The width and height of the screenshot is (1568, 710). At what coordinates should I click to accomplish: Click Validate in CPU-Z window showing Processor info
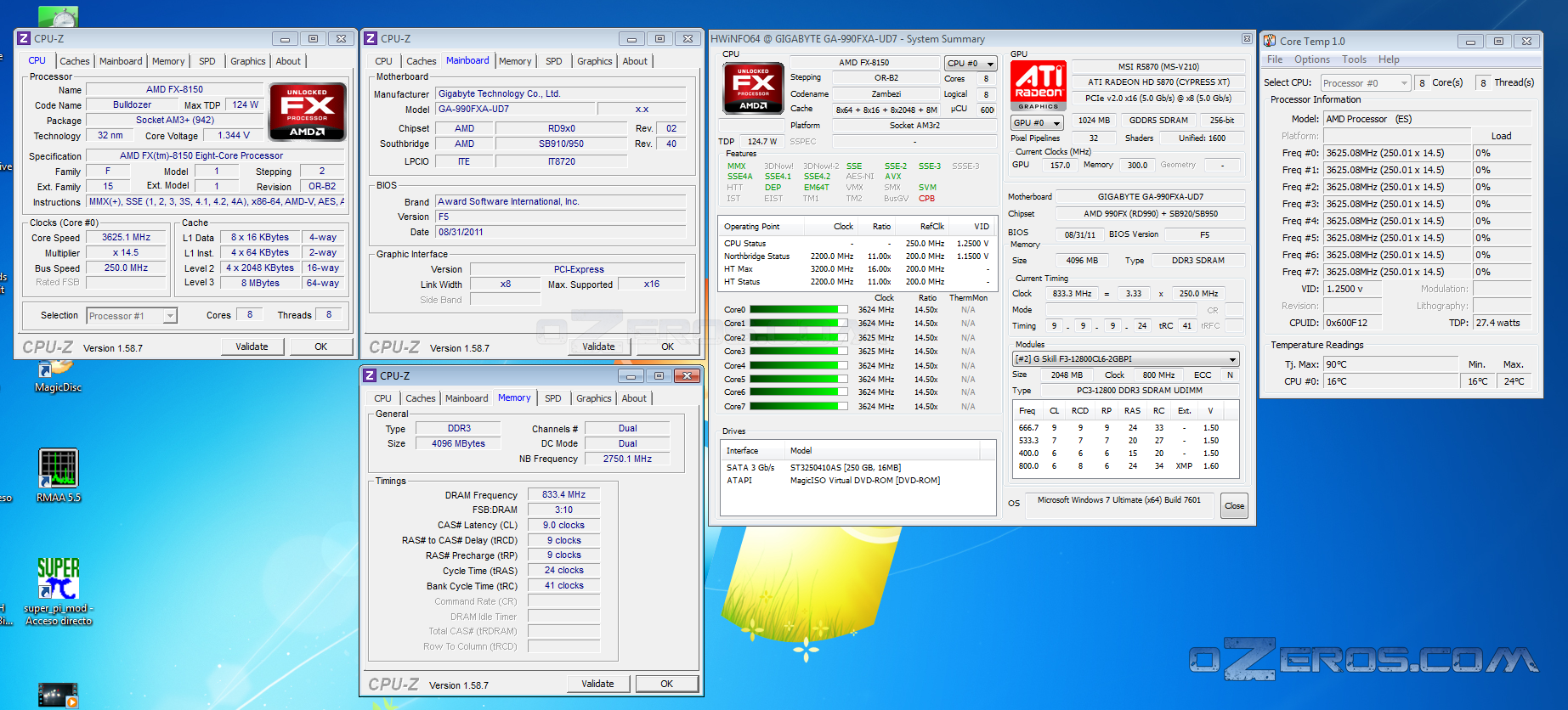pyautogui.click(x=252, y=347)
